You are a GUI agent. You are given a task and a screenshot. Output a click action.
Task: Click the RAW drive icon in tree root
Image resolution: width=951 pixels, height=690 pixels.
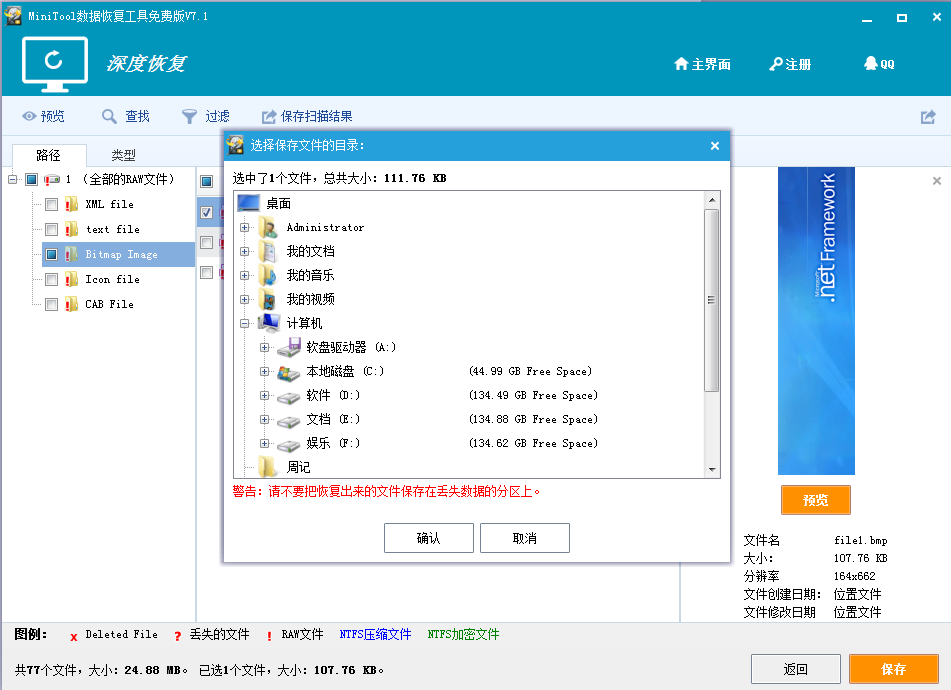point(52,179)
